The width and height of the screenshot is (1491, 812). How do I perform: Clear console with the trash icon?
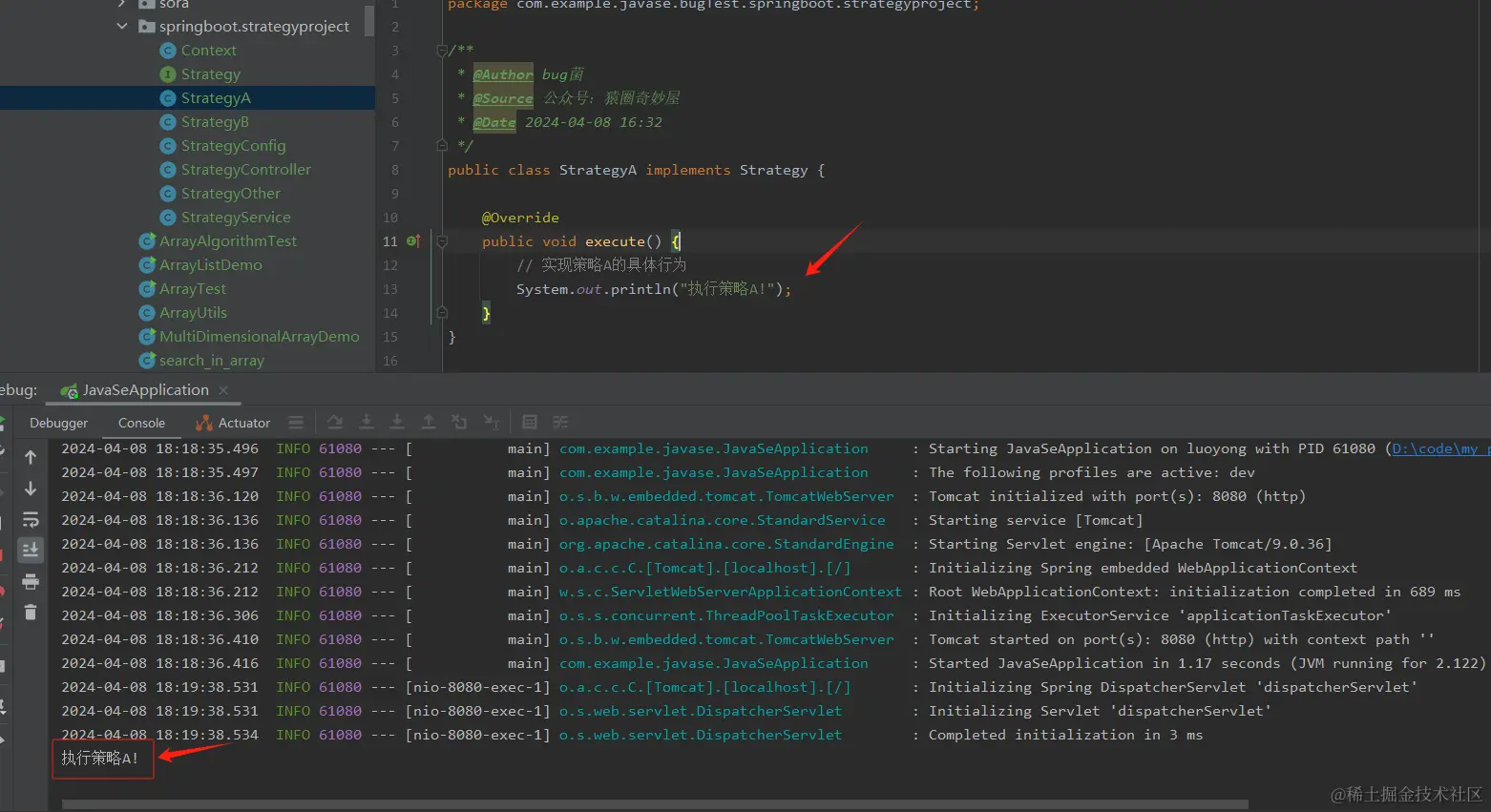31,612
